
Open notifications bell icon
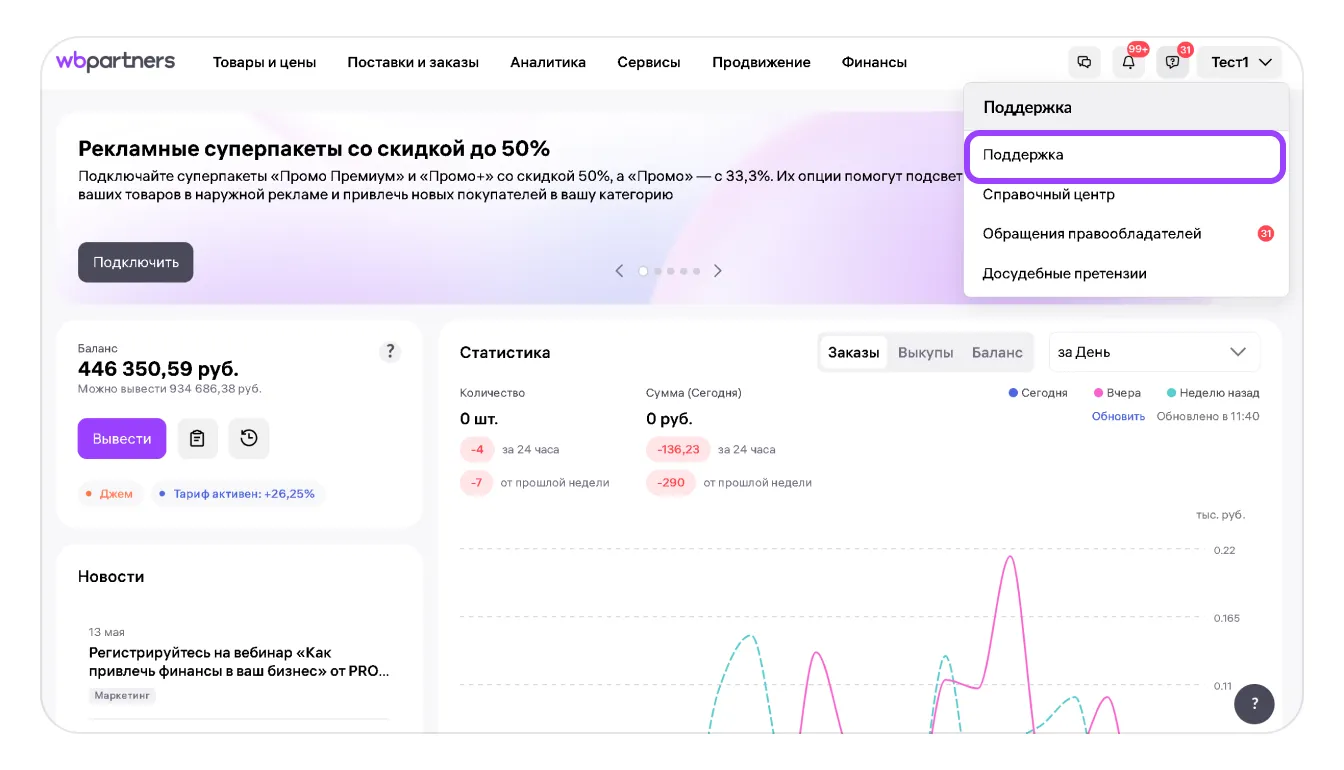(1128, 62)
